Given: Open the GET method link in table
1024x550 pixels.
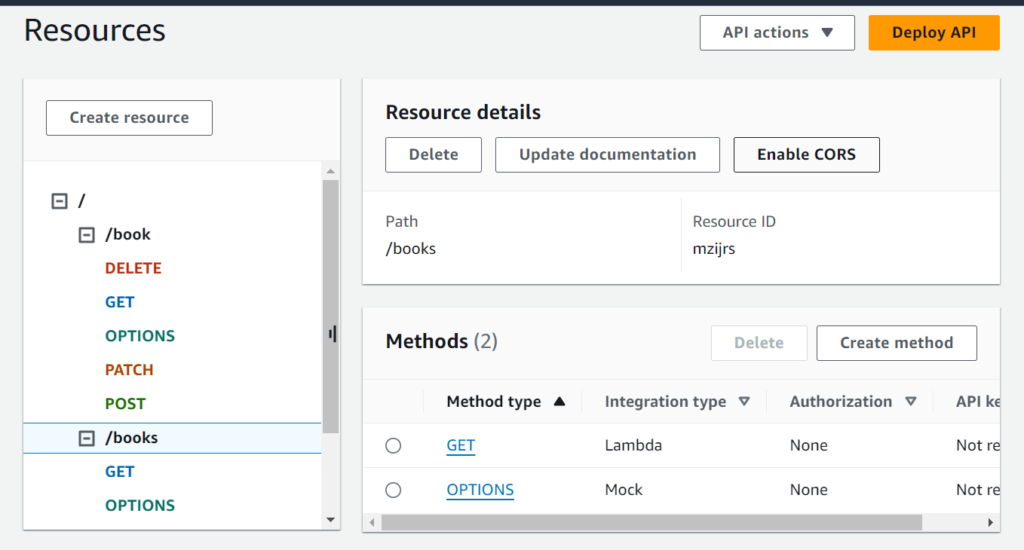Looking at the screenshot, I should pyautogui.click(x=460, y=446).
